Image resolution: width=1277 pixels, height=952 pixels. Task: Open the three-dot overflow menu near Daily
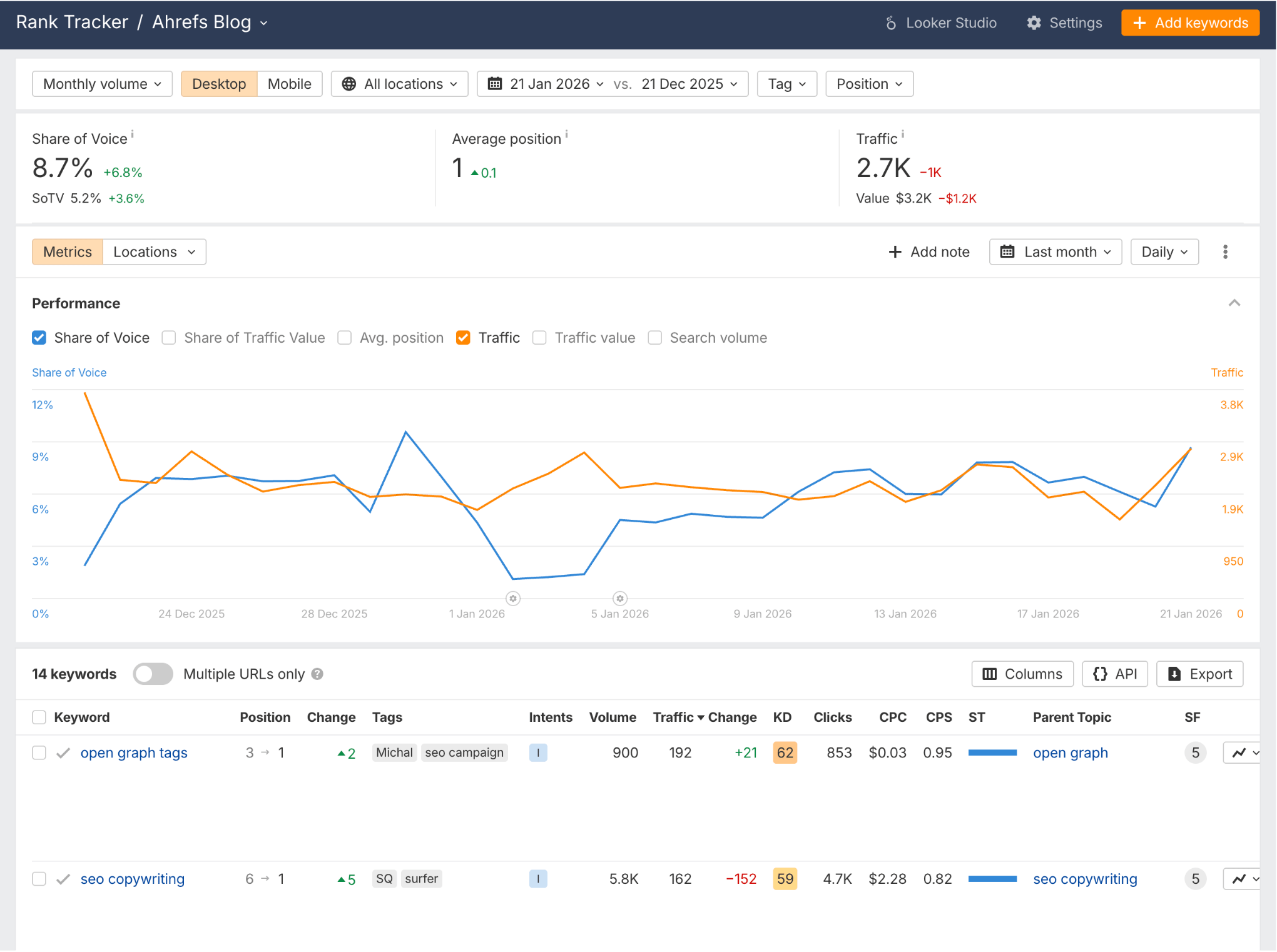pyautogui.click(x=1225, y=251)
